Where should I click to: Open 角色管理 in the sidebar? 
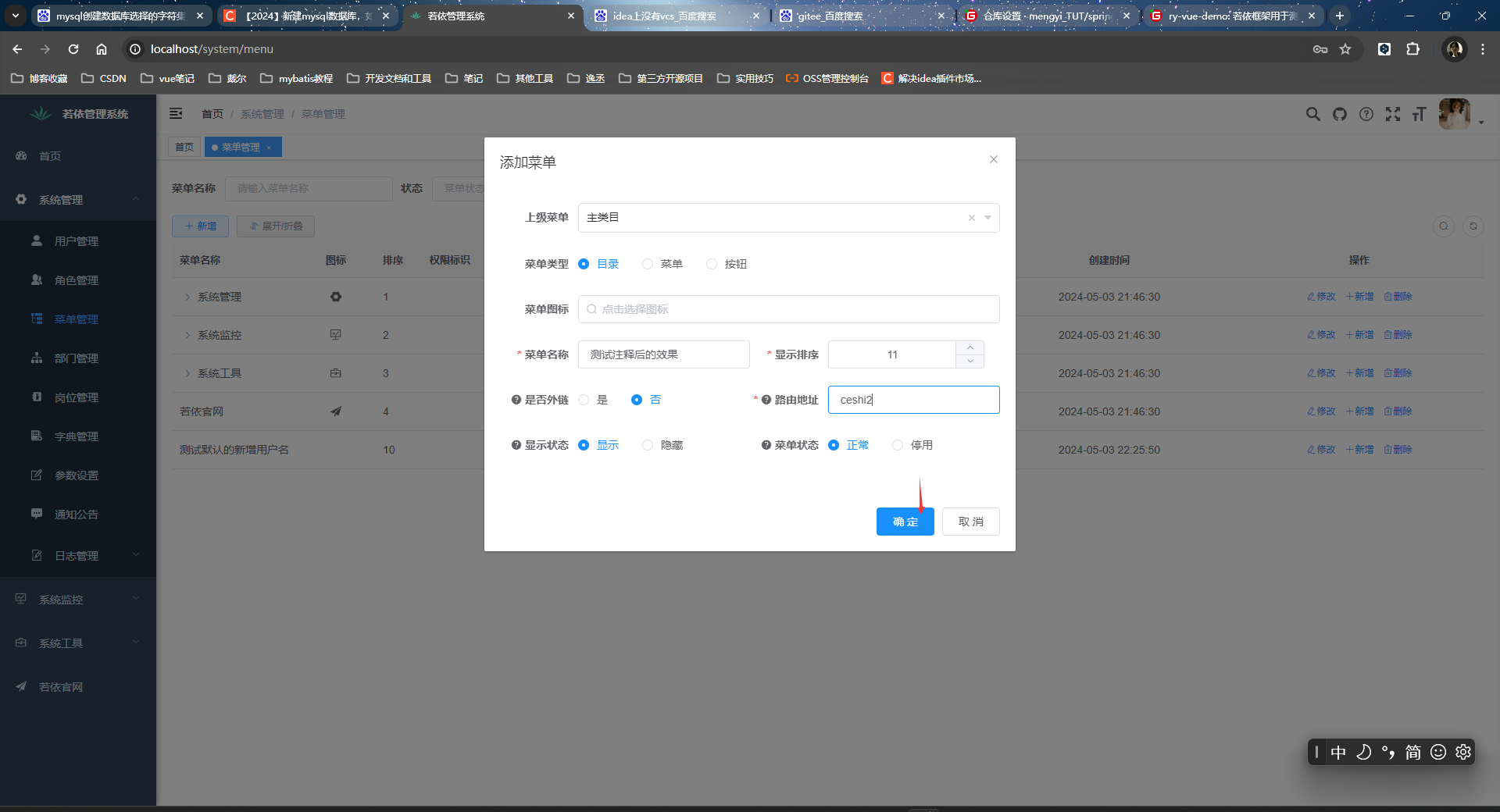coord(78,280)
